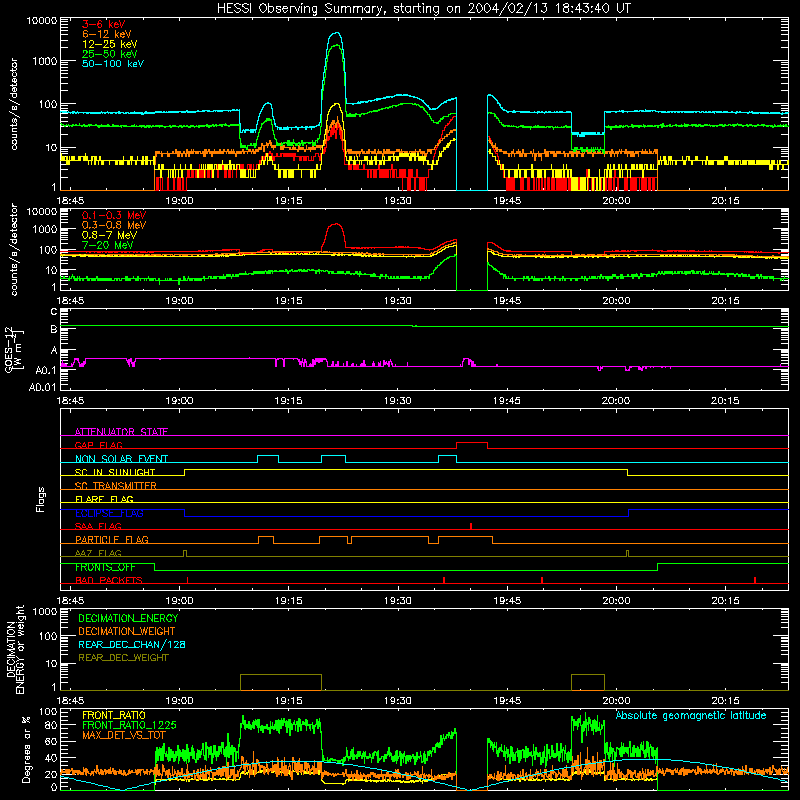
Task: Click the yellow FRONT_RATIO legend label
Action: (x=114, y=715)
